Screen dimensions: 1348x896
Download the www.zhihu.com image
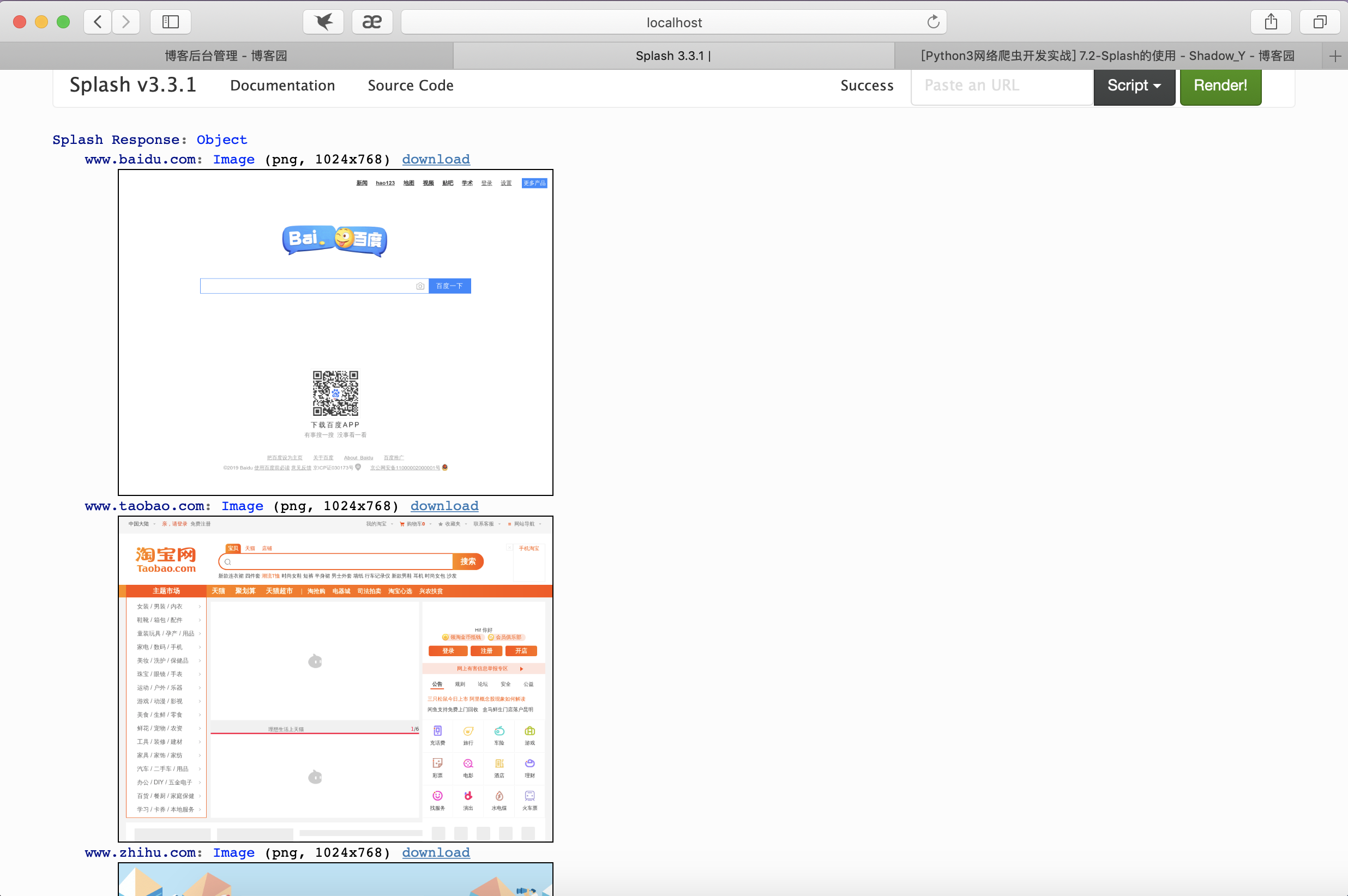point(436,852)
